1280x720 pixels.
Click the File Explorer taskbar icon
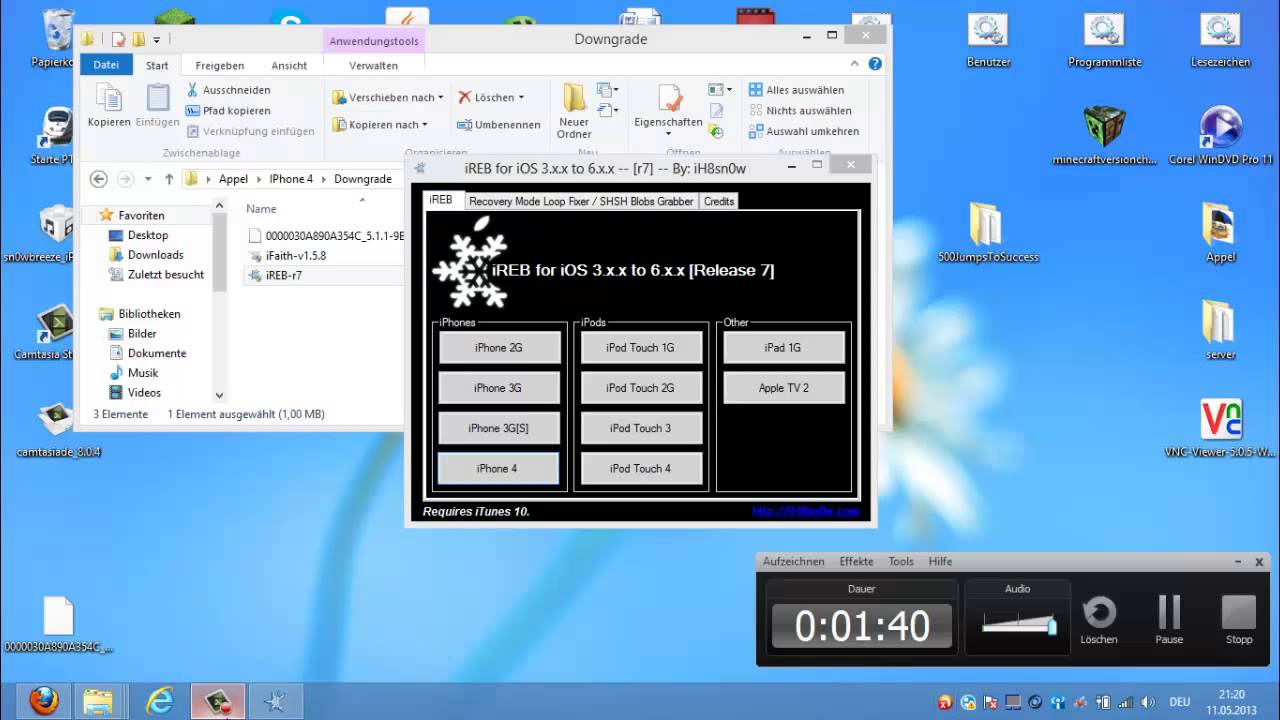97,701
